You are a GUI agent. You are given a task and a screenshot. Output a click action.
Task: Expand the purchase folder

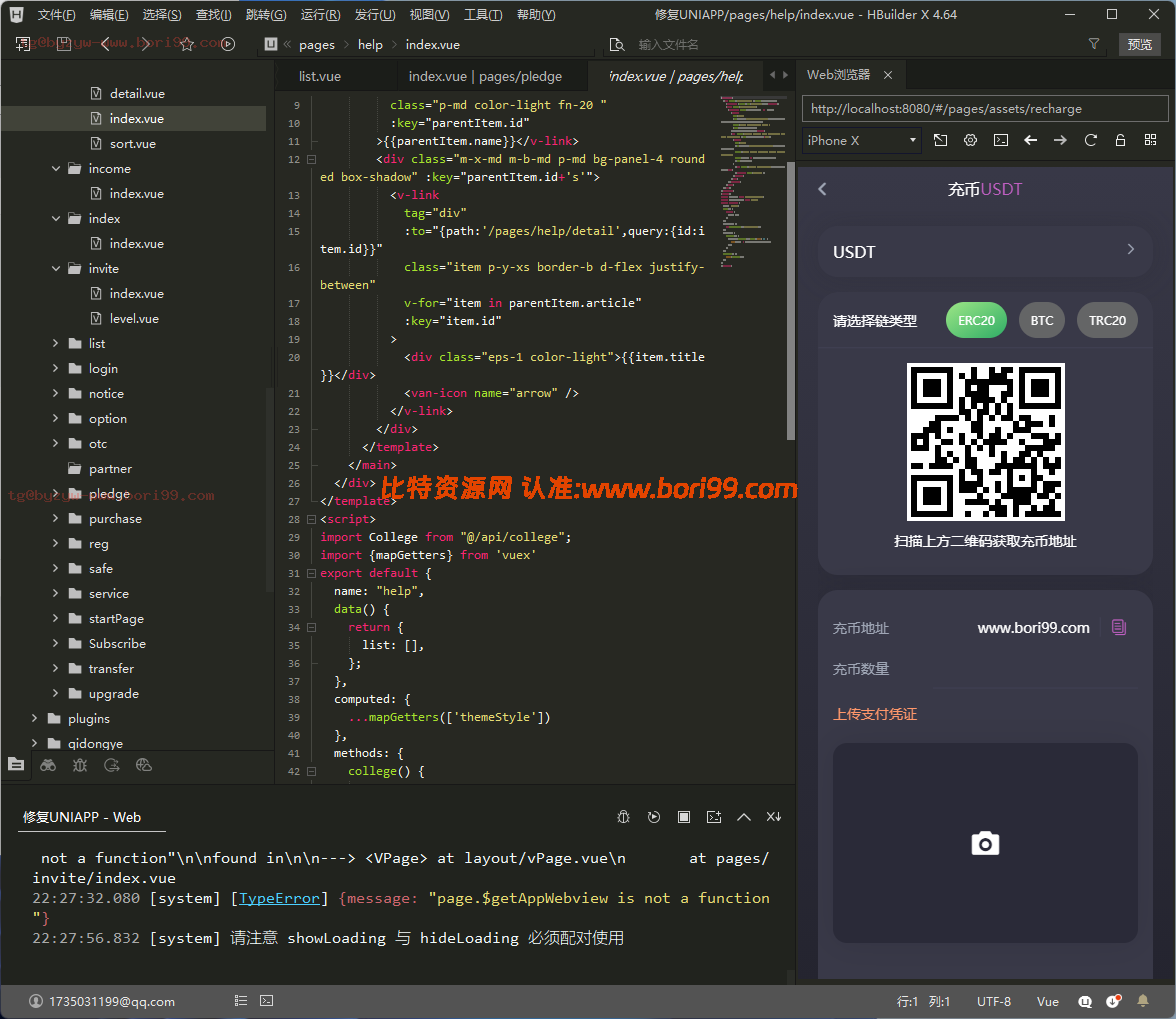click(56, 518)
